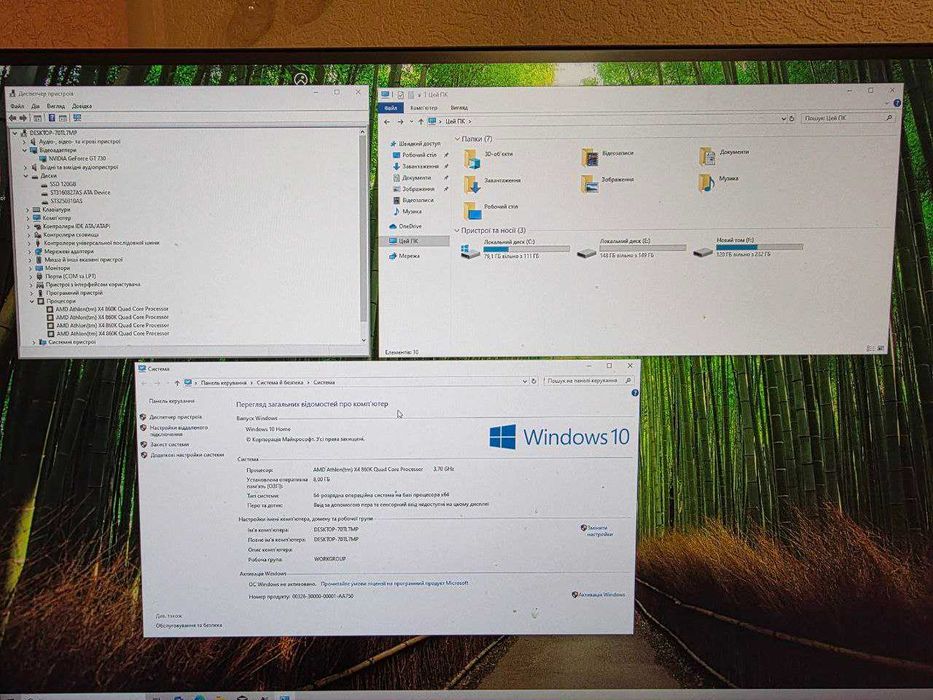Expand Мережеві адаптери category
Image resolution: width=933 pixels, height=700 pixels.
(30, 252)
